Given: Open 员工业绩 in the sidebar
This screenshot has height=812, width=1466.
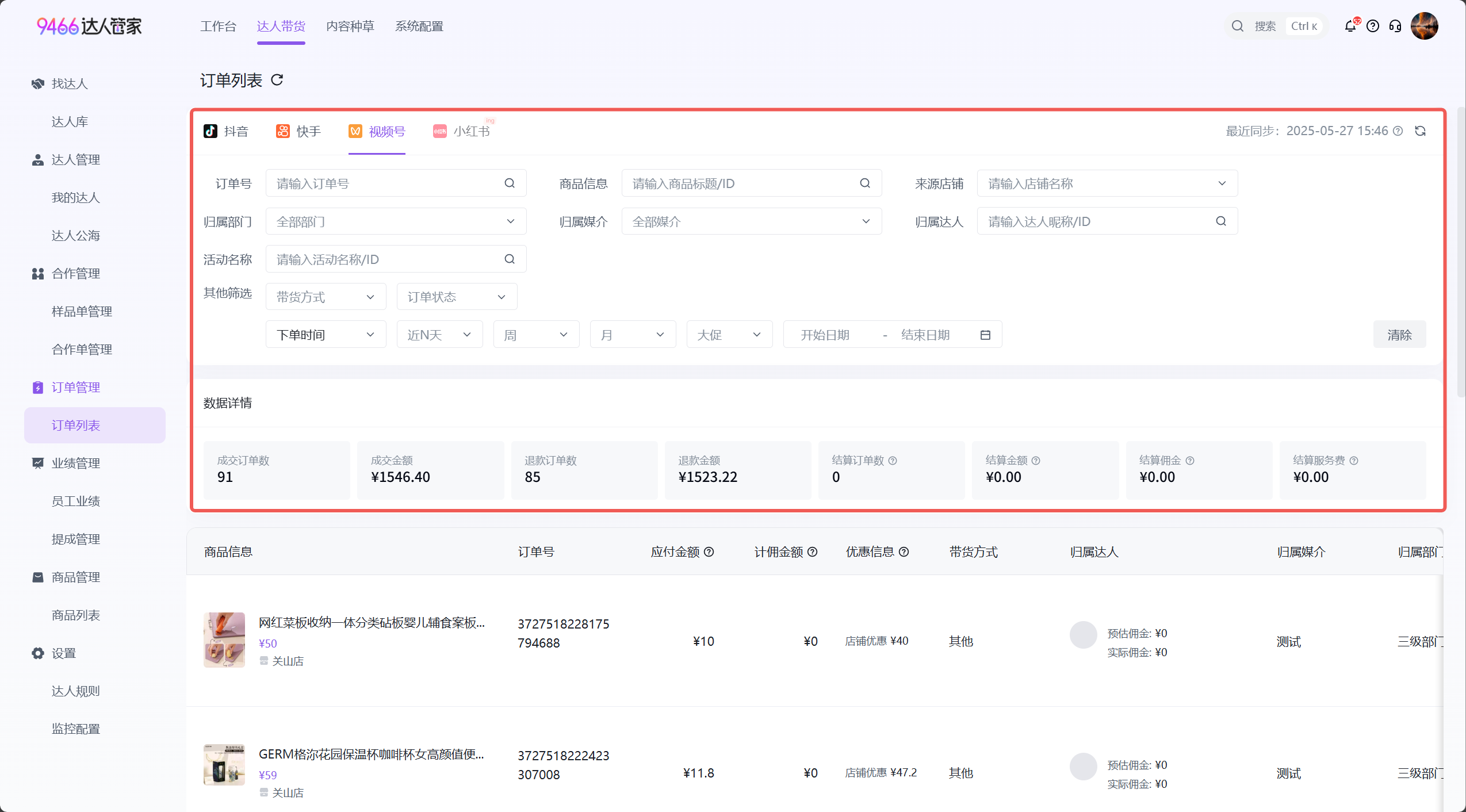Looking at the screenshot, I should [76, 501].
